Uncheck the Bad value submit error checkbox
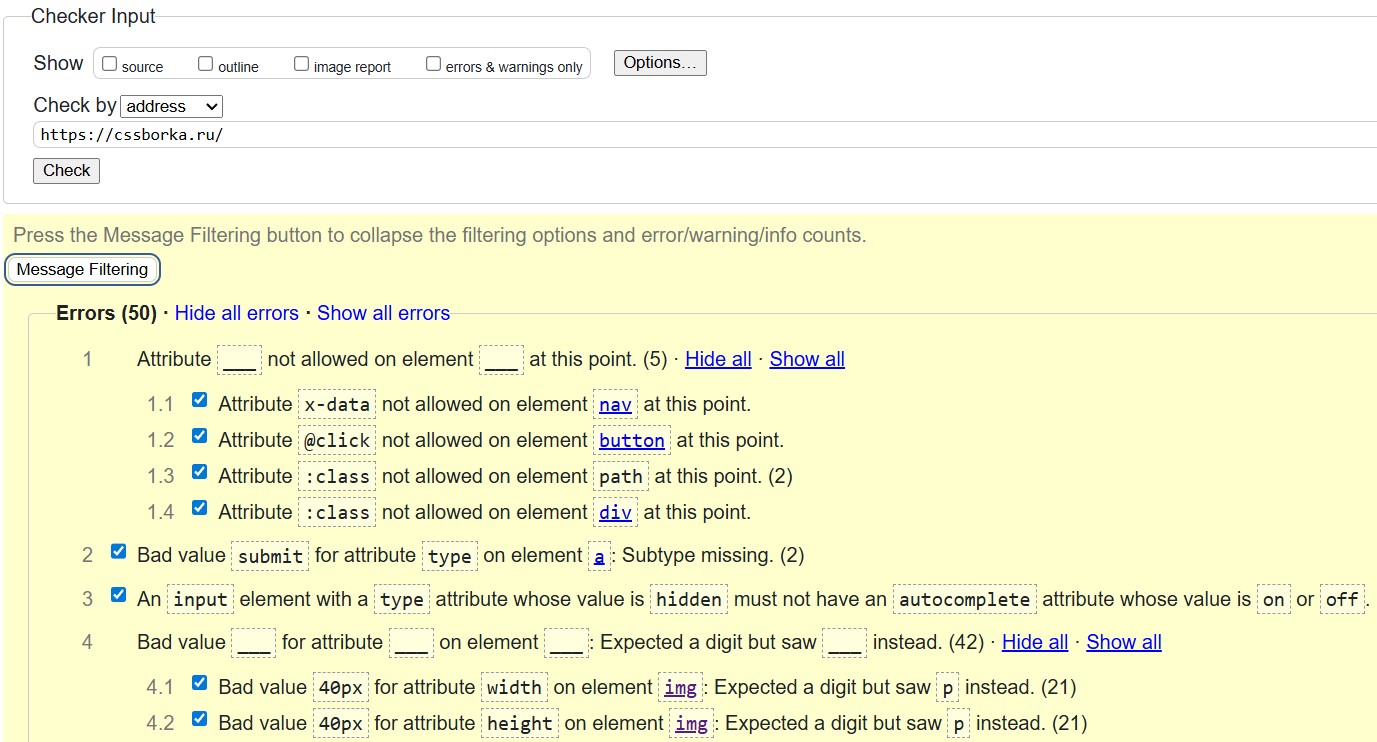1377x742 pixels. pos(119,551)
